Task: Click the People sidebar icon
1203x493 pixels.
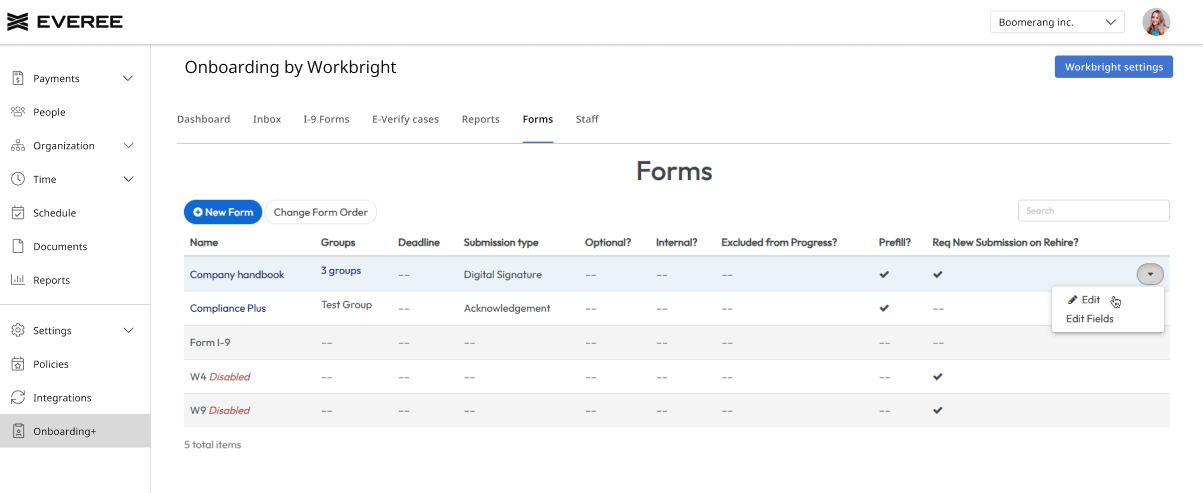Action: 18,112
